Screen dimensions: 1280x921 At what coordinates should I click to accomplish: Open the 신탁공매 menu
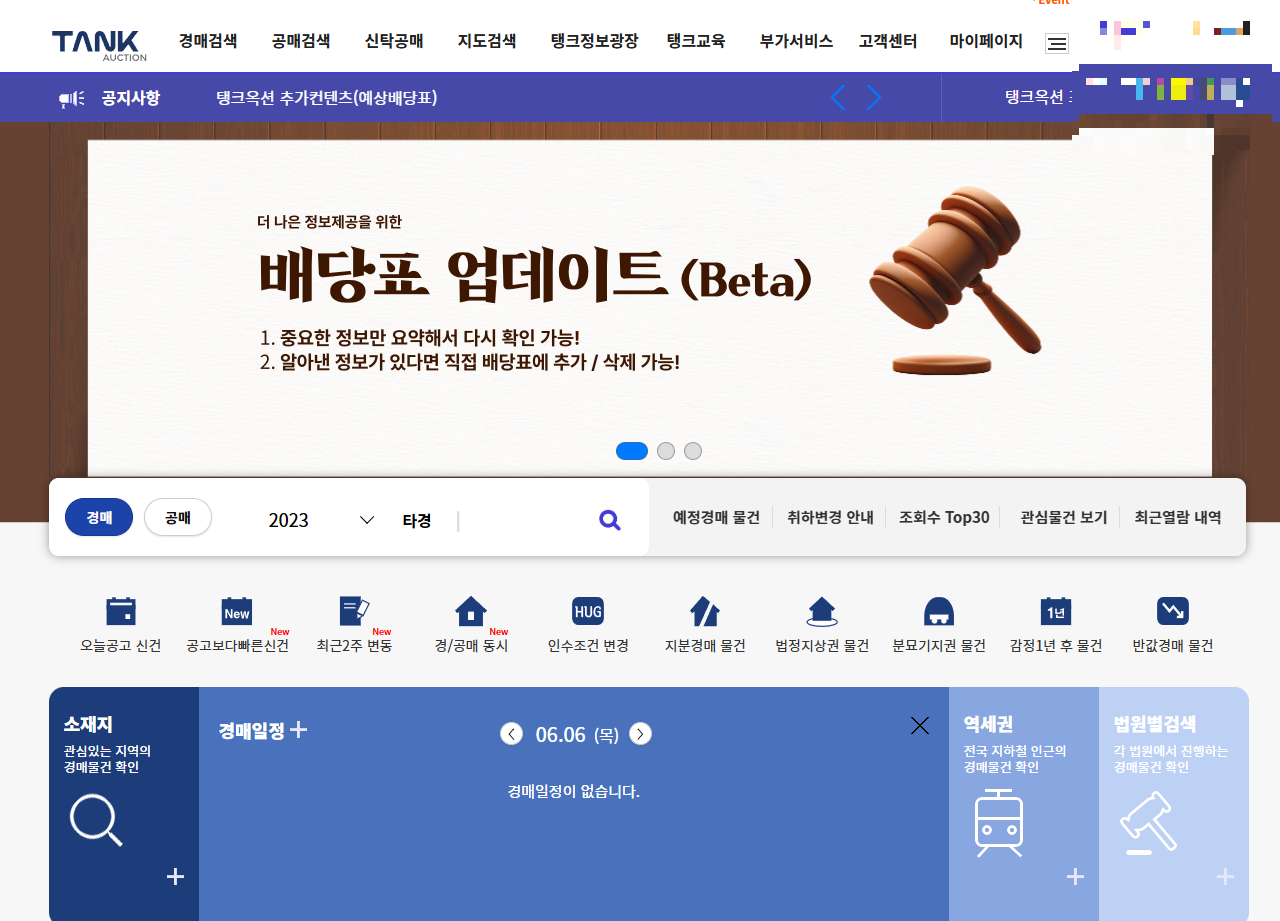pos(394,41)
